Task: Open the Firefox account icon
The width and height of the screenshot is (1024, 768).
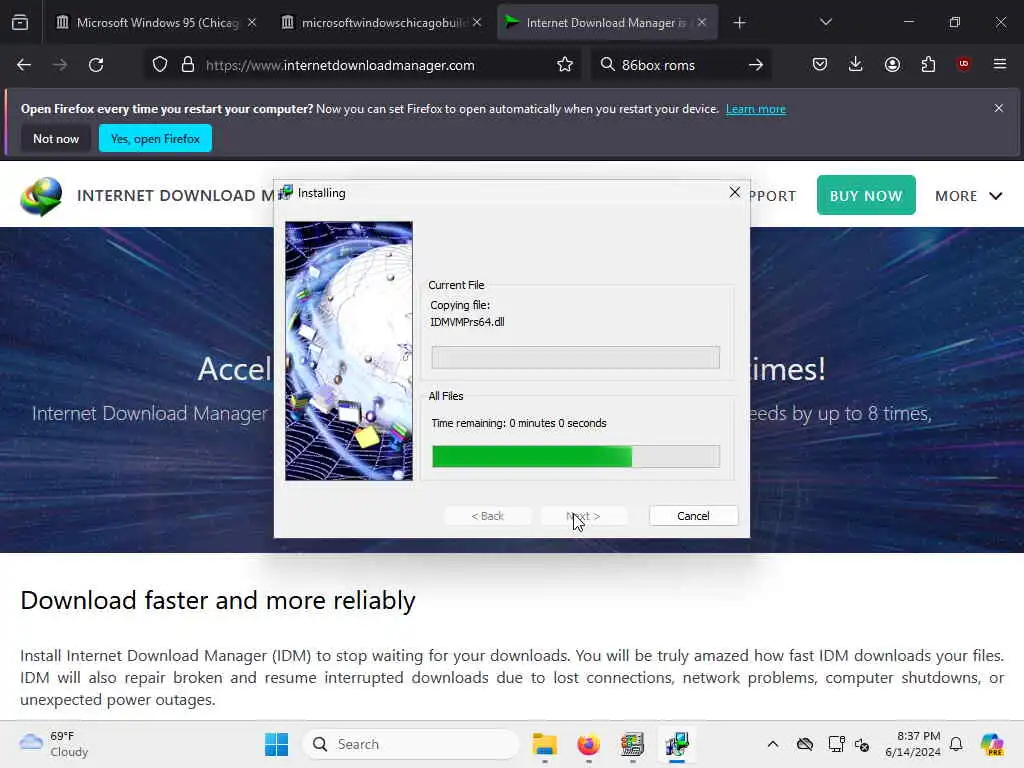Action: point(892,64)
